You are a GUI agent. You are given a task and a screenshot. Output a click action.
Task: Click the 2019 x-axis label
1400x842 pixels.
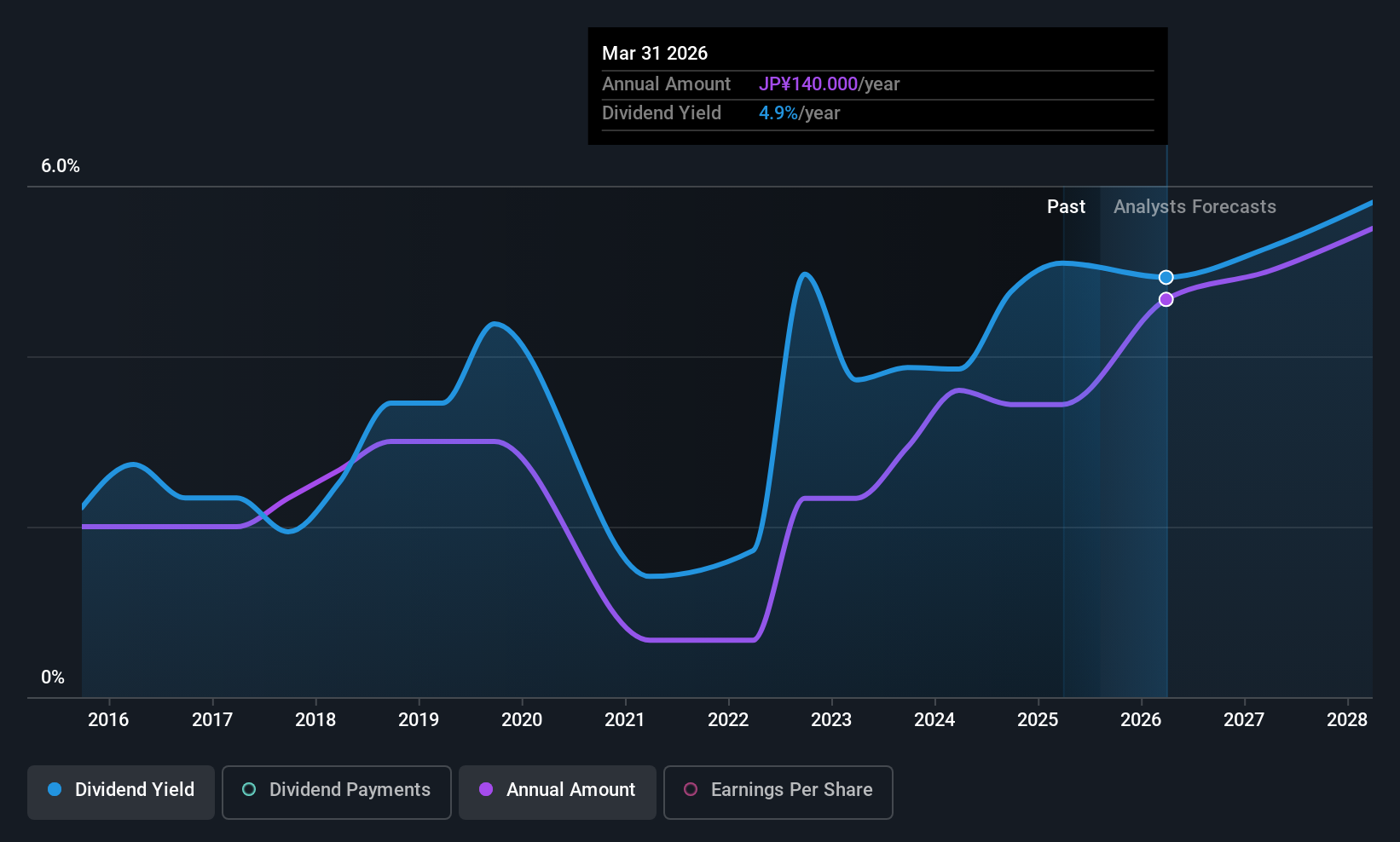419,720
